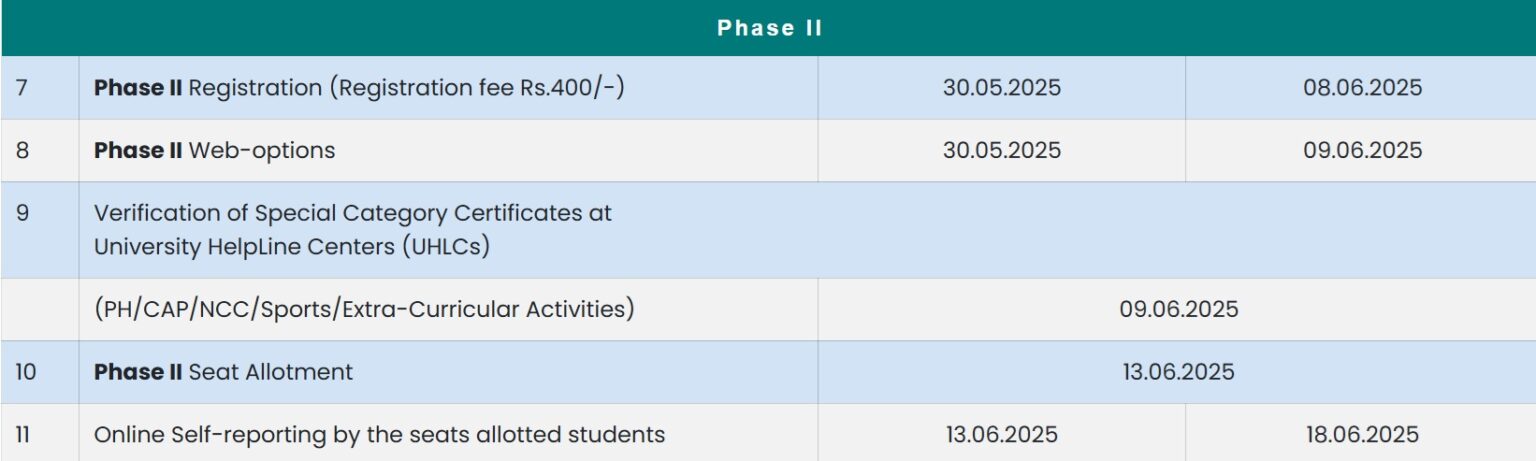1536x461 pixels.
Task: Select Verification of Special Category Certificates text
Action: [x=352, y=230]
